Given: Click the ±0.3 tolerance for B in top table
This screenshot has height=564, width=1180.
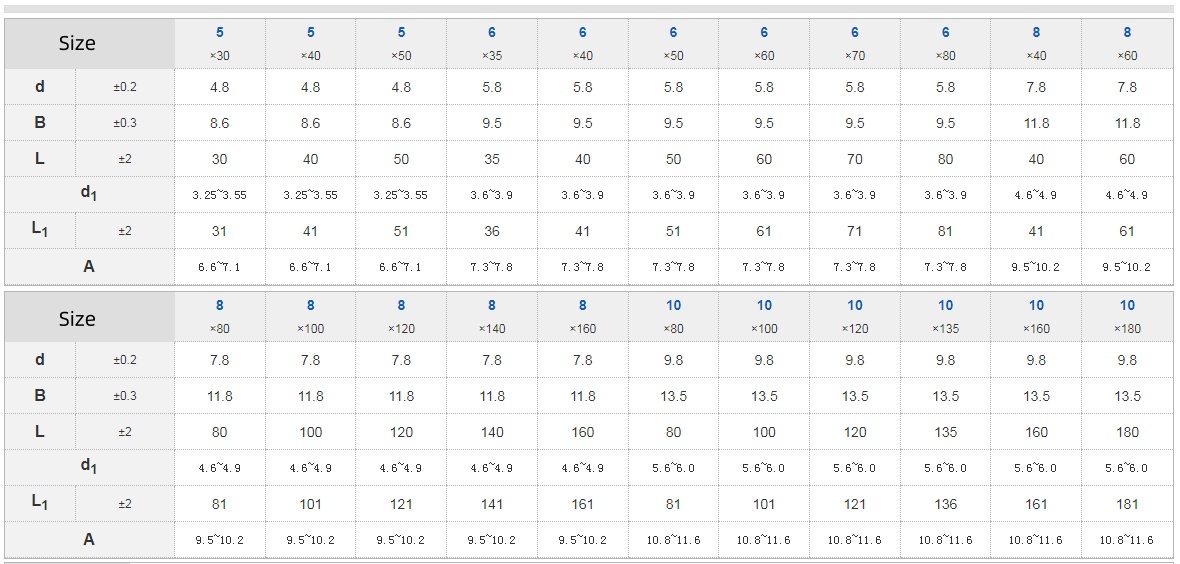Looking at the screenshot, I should pos(125,123).
